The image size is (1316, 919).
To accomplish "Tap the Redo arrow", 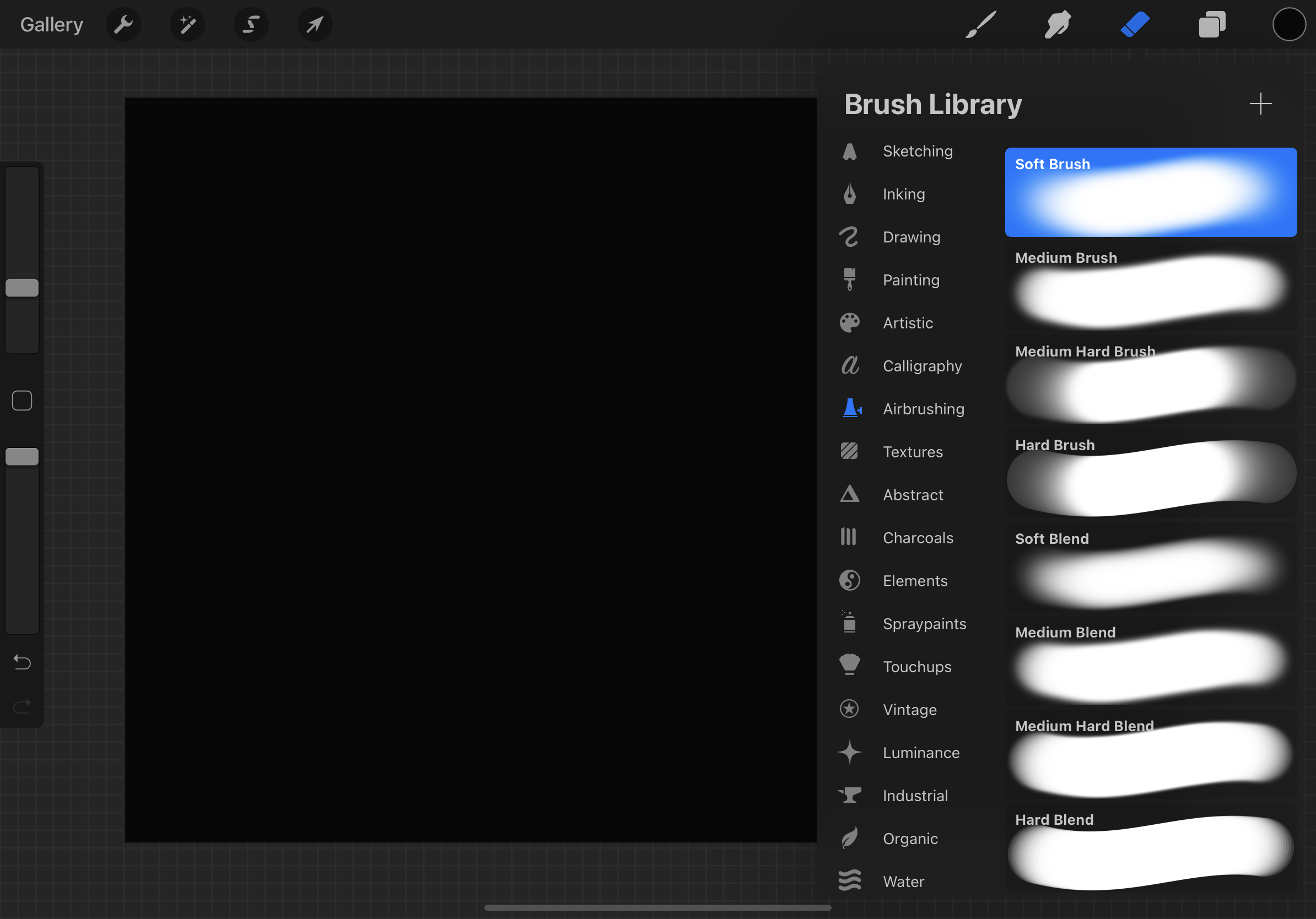I will coord(22,706).
